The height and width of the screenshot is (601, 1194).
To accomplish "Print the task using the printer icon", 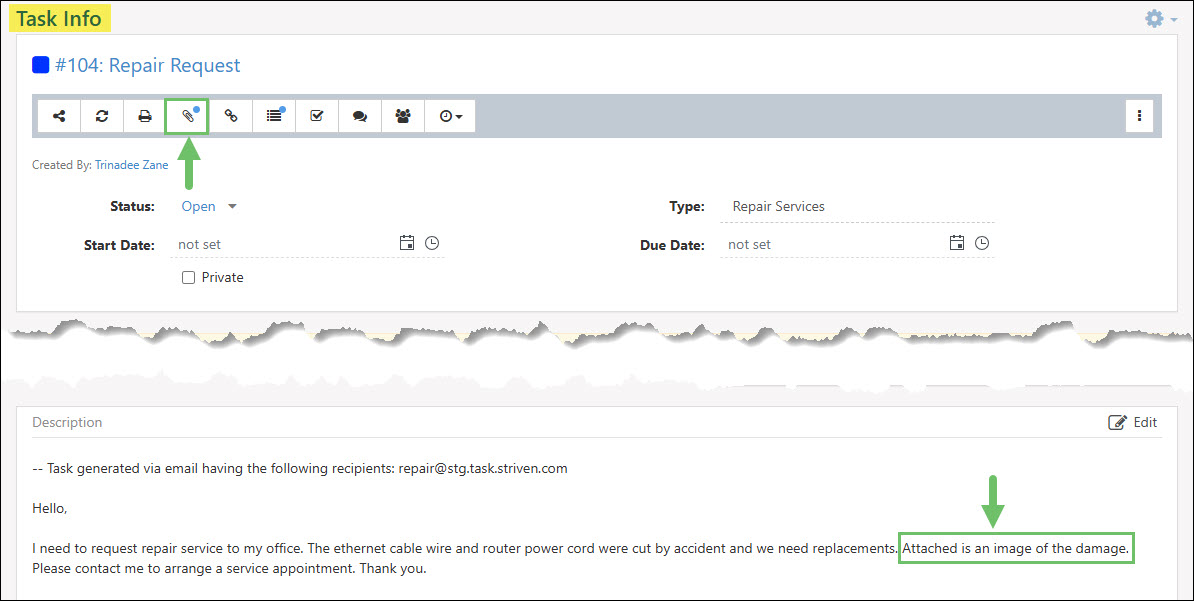I will 144,115.
